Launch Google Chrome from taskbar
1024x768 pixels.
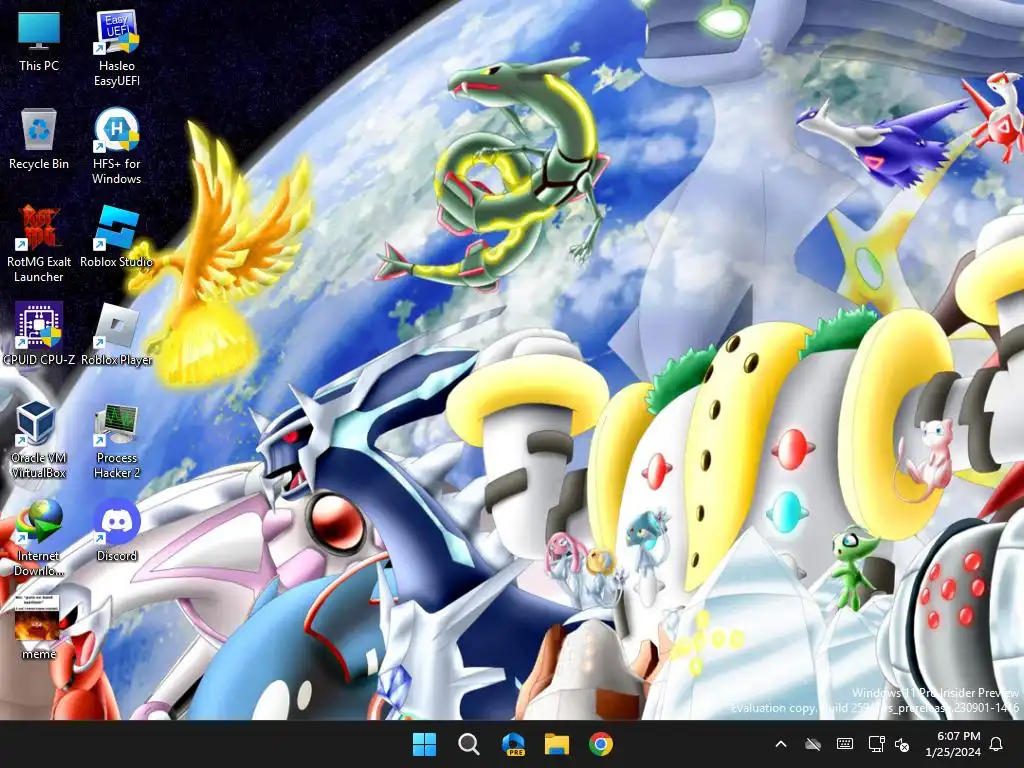[x=601, y=744]
